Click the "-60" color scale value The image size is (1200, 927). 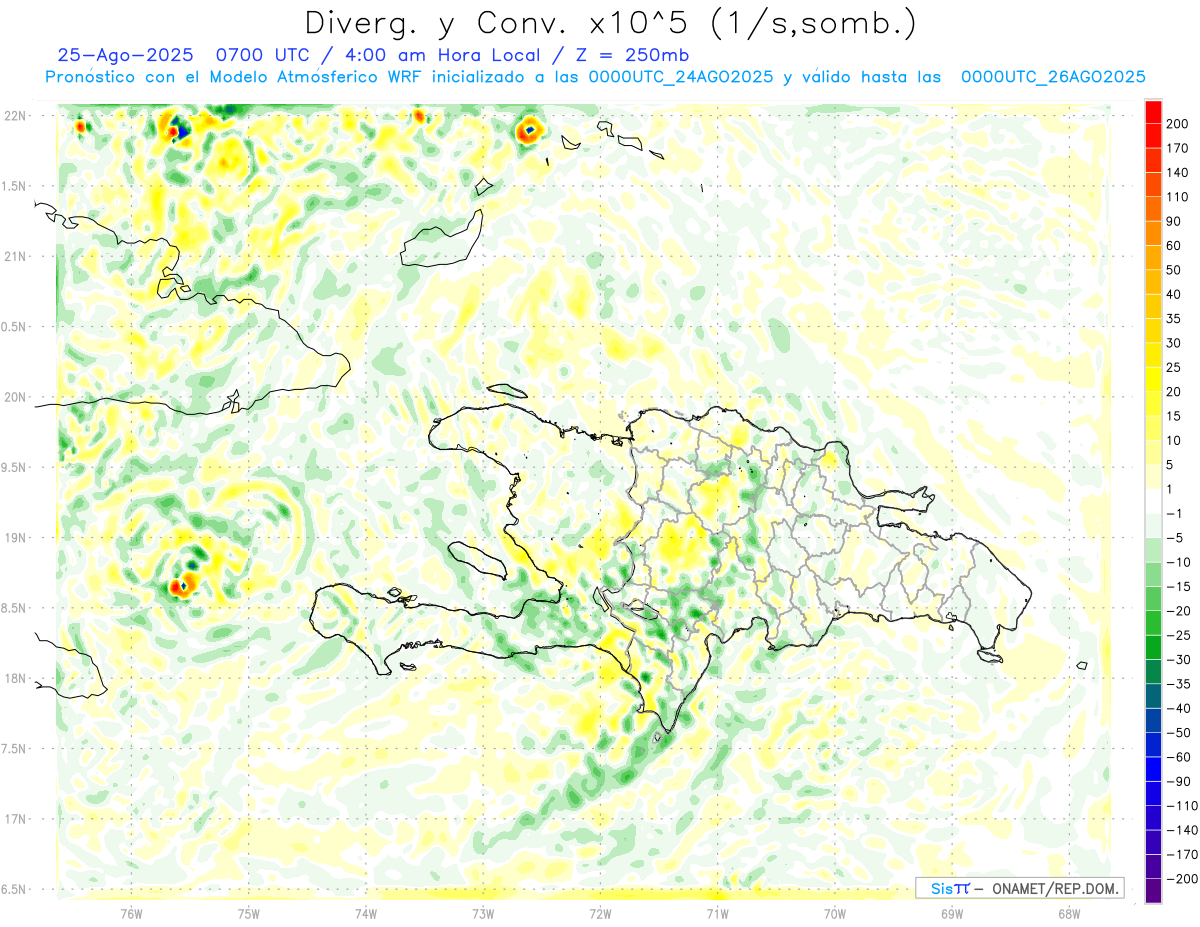tap(1180, 757)
